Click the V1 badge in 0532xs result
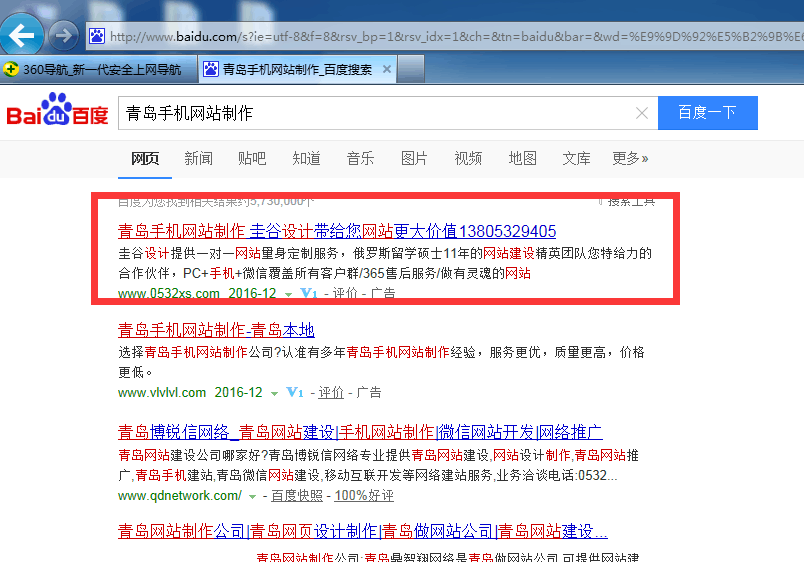804x562 pixels. tap(309, 294)
